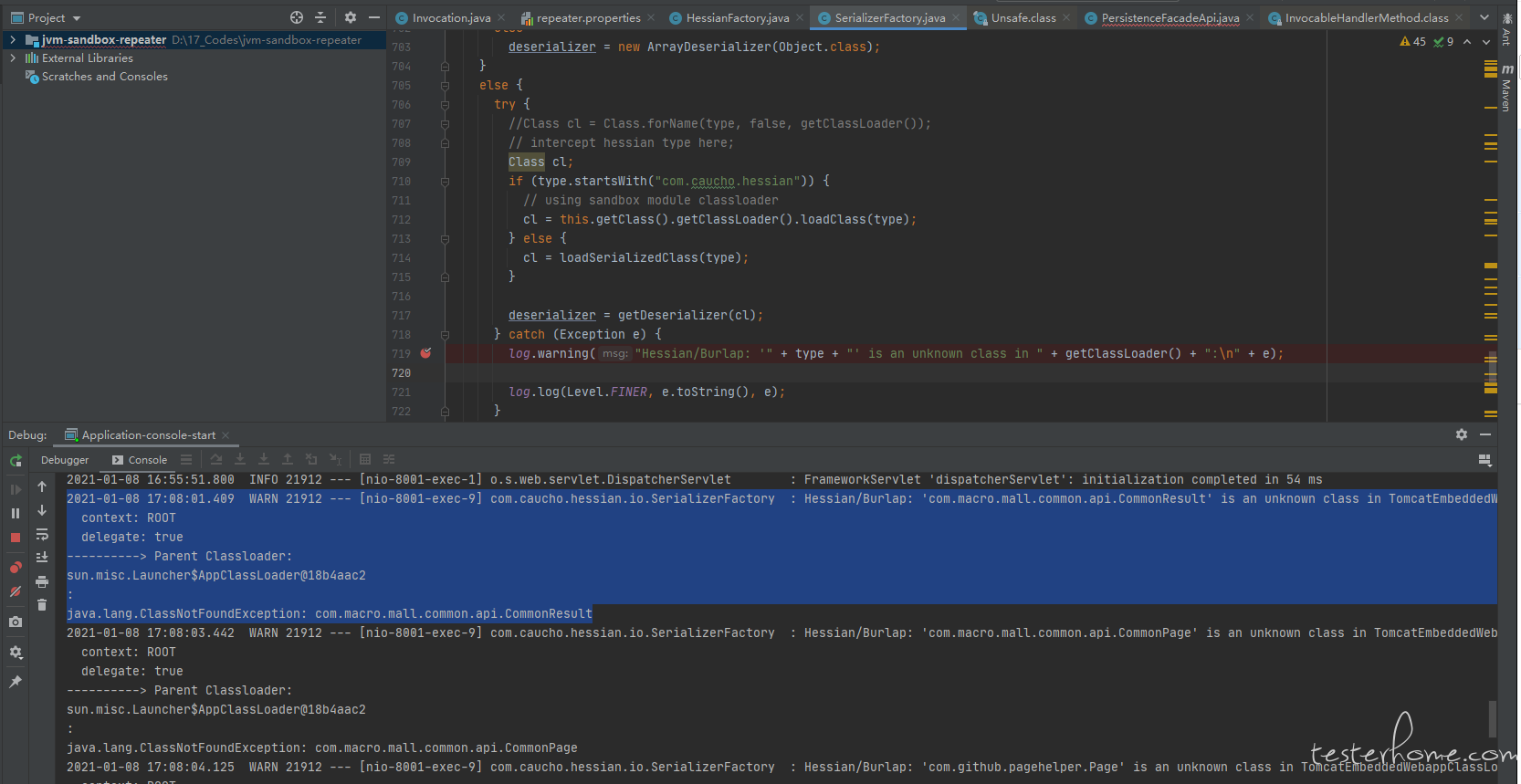This screenshot has height=784, width=1521.
Task: Collapse code fold at line 705
Action: 445,85
